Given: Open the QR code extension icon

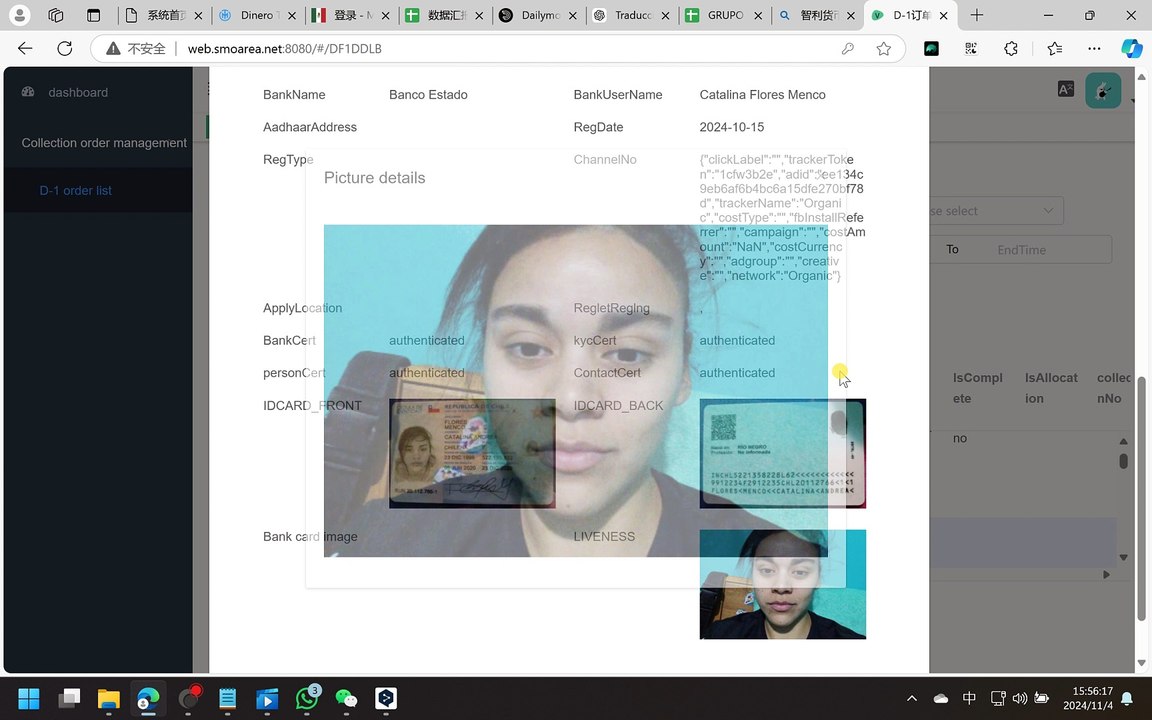Looking at the screenshot, I should [971, 48].
